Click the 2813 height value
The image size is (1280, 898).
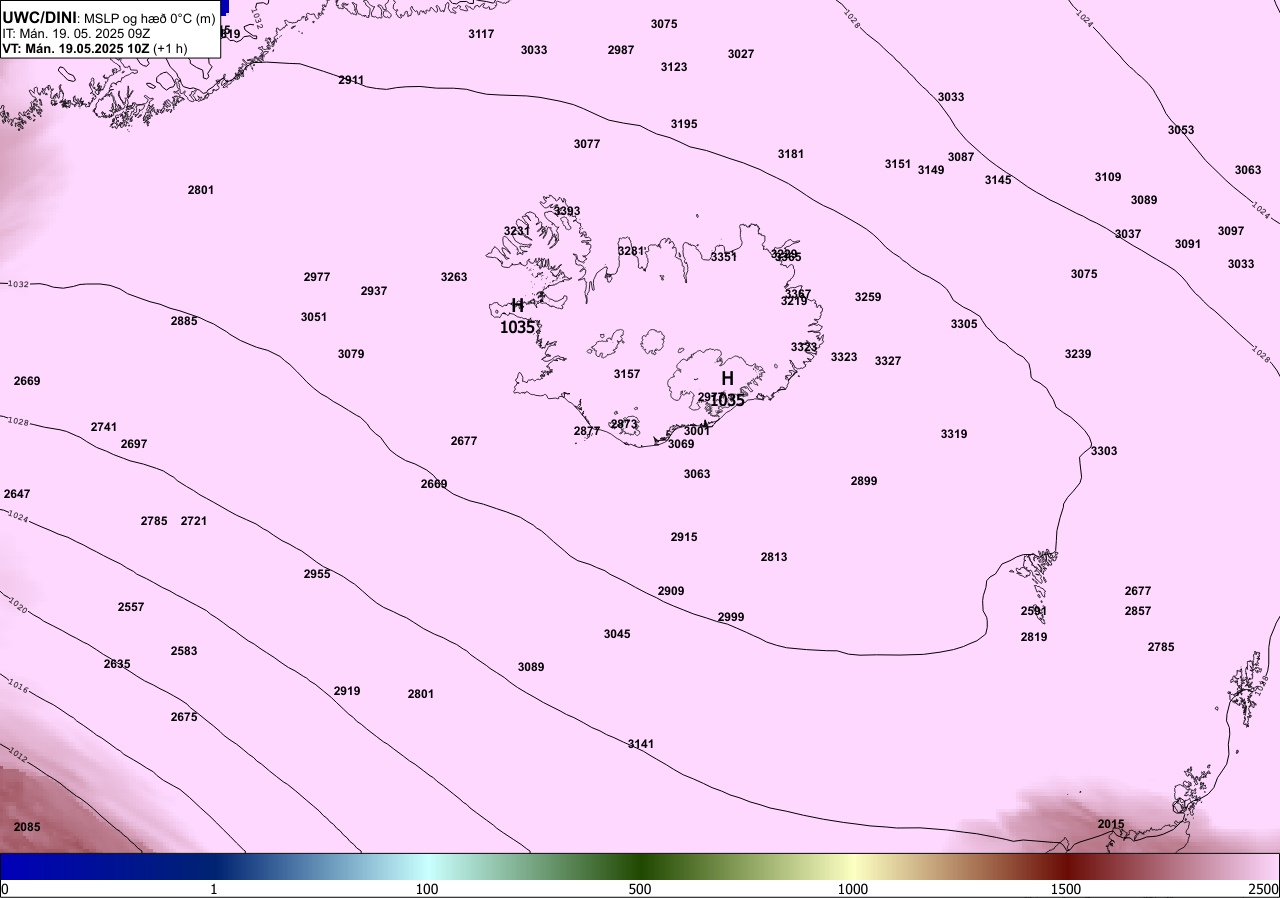774,557
